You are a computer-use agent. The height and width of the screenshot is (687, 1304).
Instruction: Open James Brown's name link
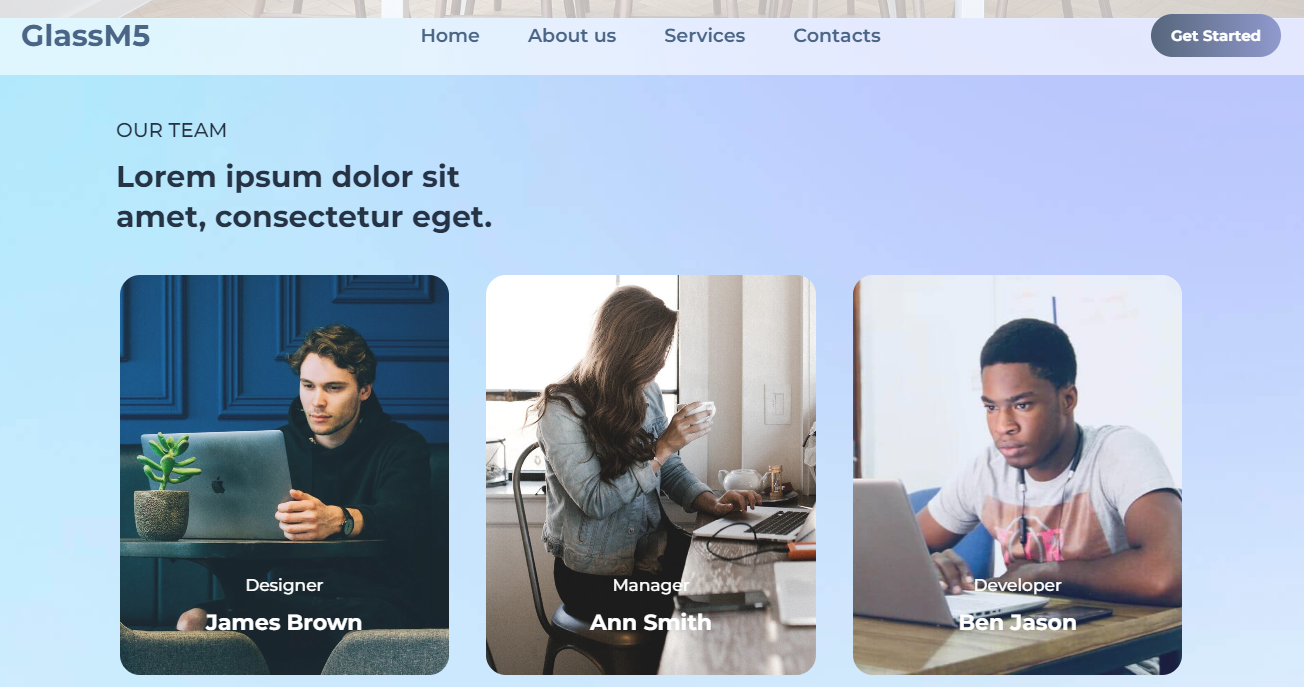(x=284, y=622)
